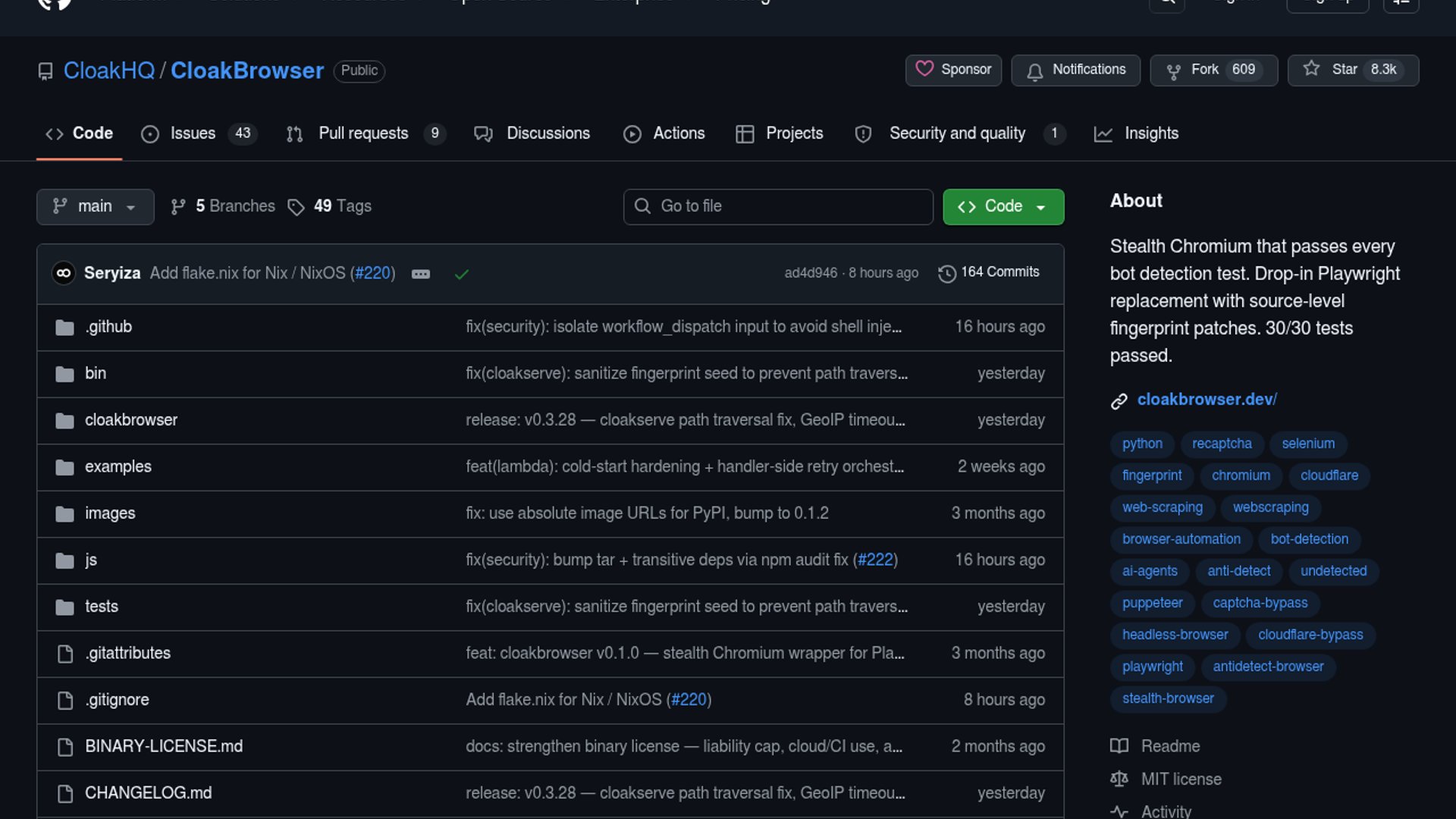Open the Actions tab
The width and height of the screenshot is (1456, 819).
pos(664,133)
